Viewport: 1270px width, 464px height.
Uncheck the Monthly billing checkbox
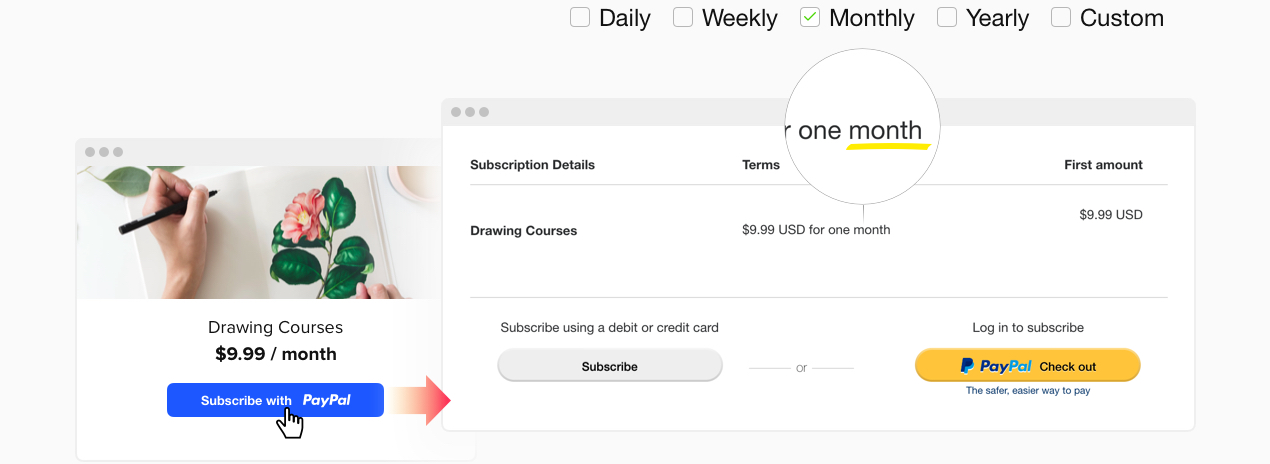click(x=810, y=17)
